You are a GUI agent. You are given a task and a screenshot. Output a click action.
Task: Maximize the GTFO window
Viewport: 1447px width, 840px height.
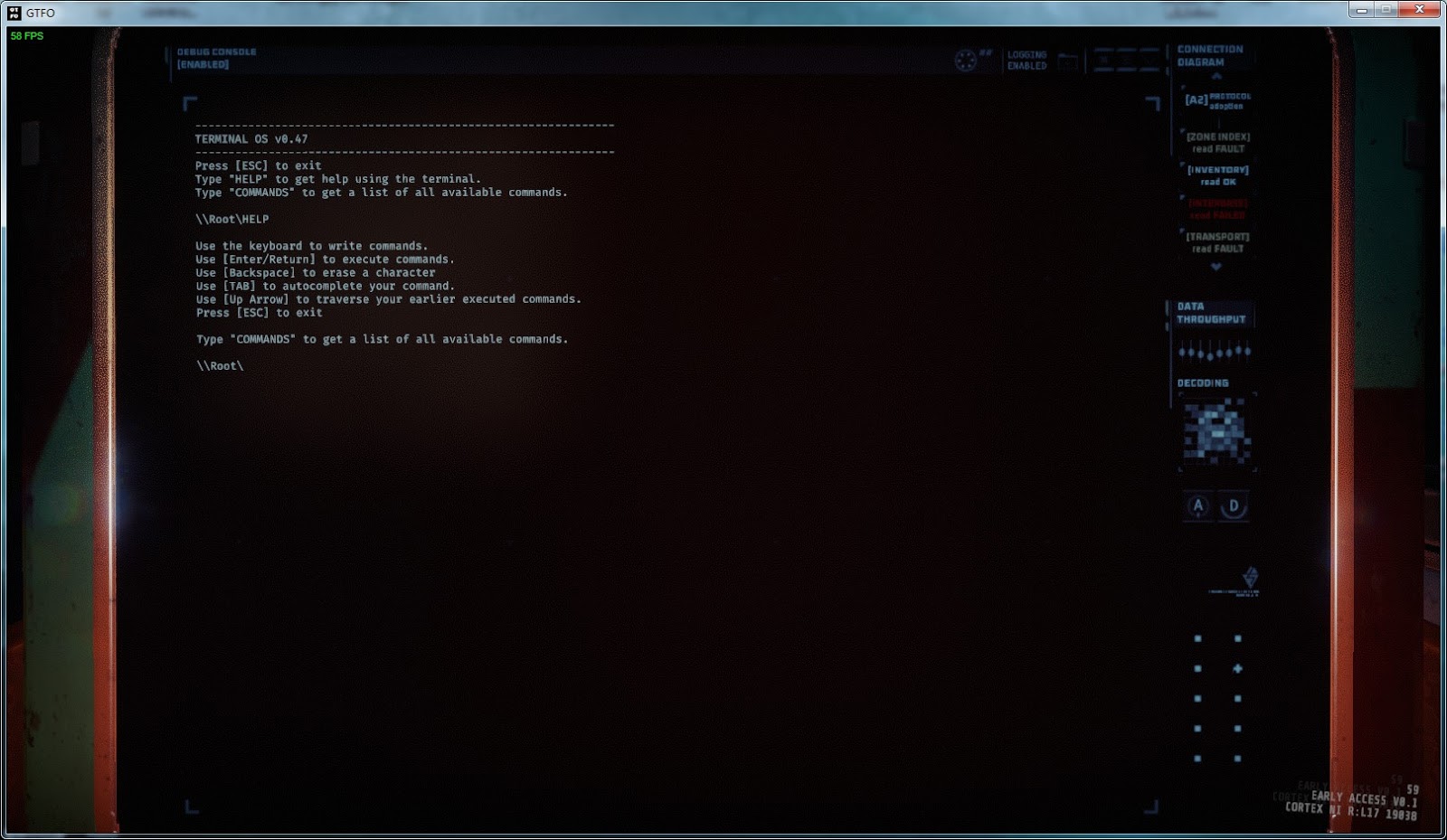(1386, 10)
